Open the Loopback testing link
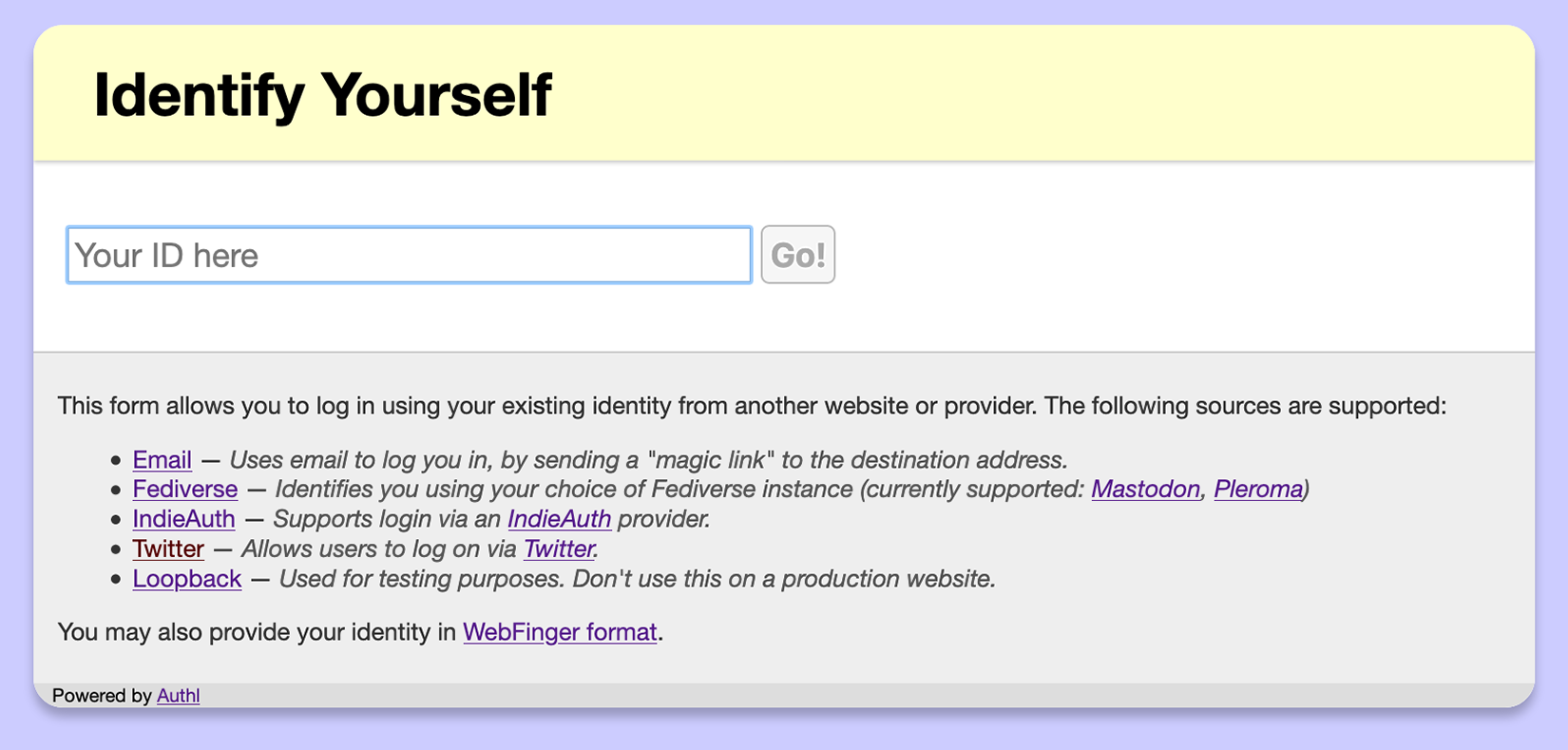 (x=187, y=579)
